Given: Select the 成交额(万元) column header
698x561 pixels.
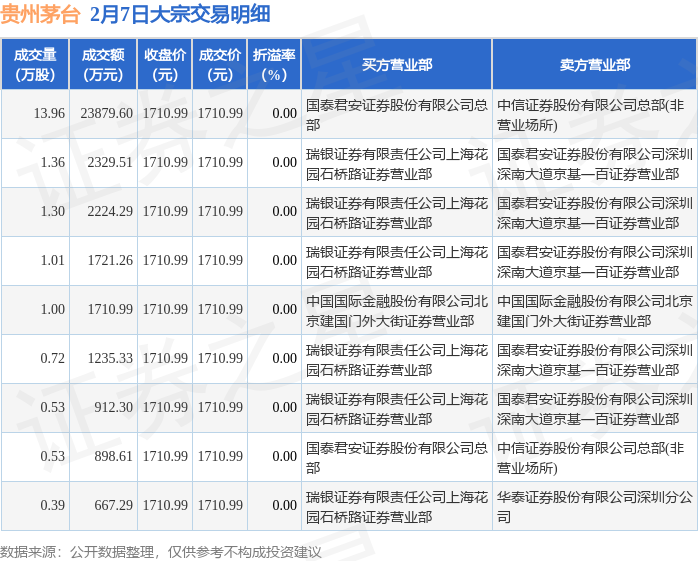Looking at the screenshot, I should point(103,65).
